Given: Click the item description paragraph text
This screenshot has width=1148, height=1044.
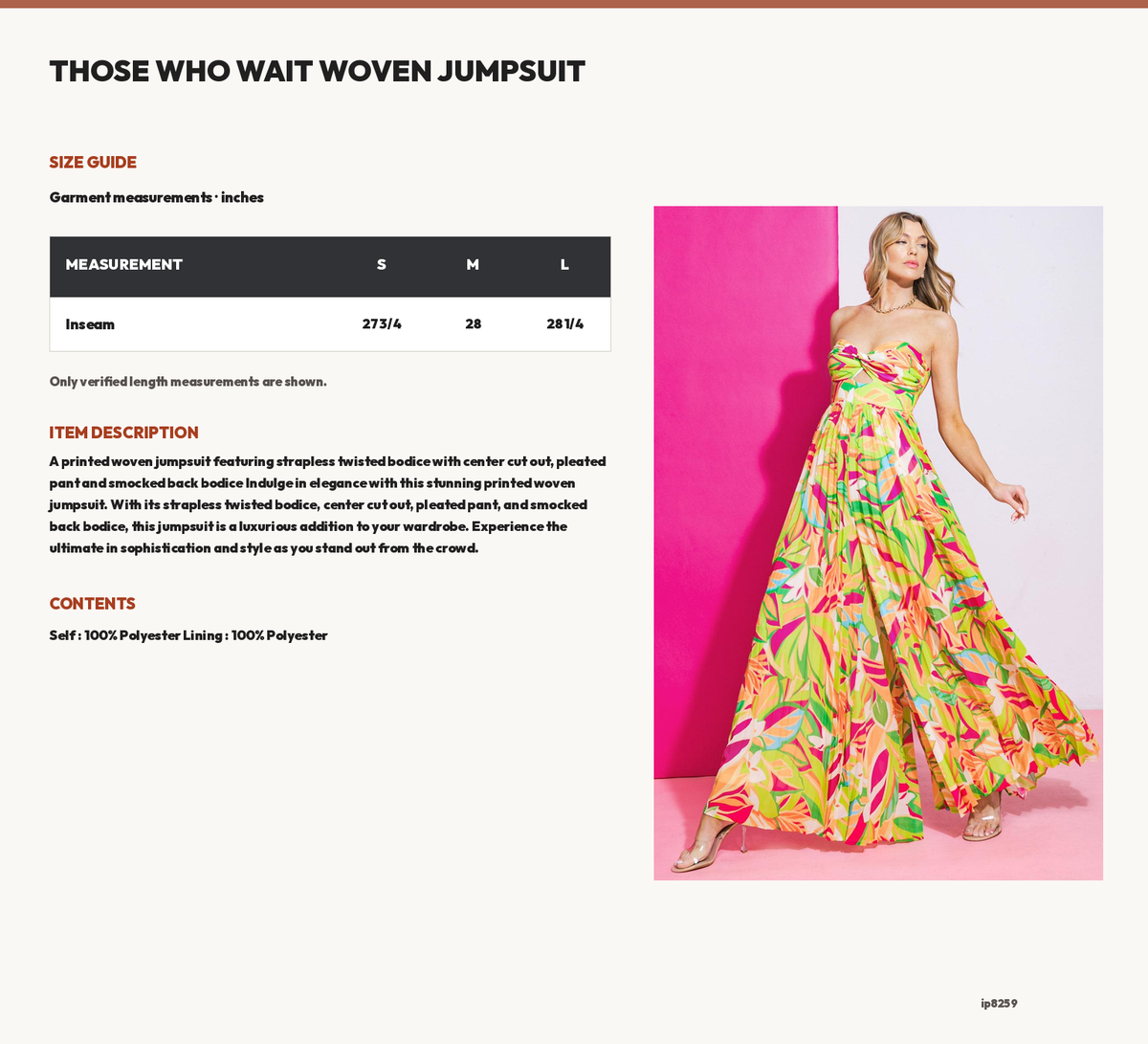Looking at the screenshot, I should 328,504.
